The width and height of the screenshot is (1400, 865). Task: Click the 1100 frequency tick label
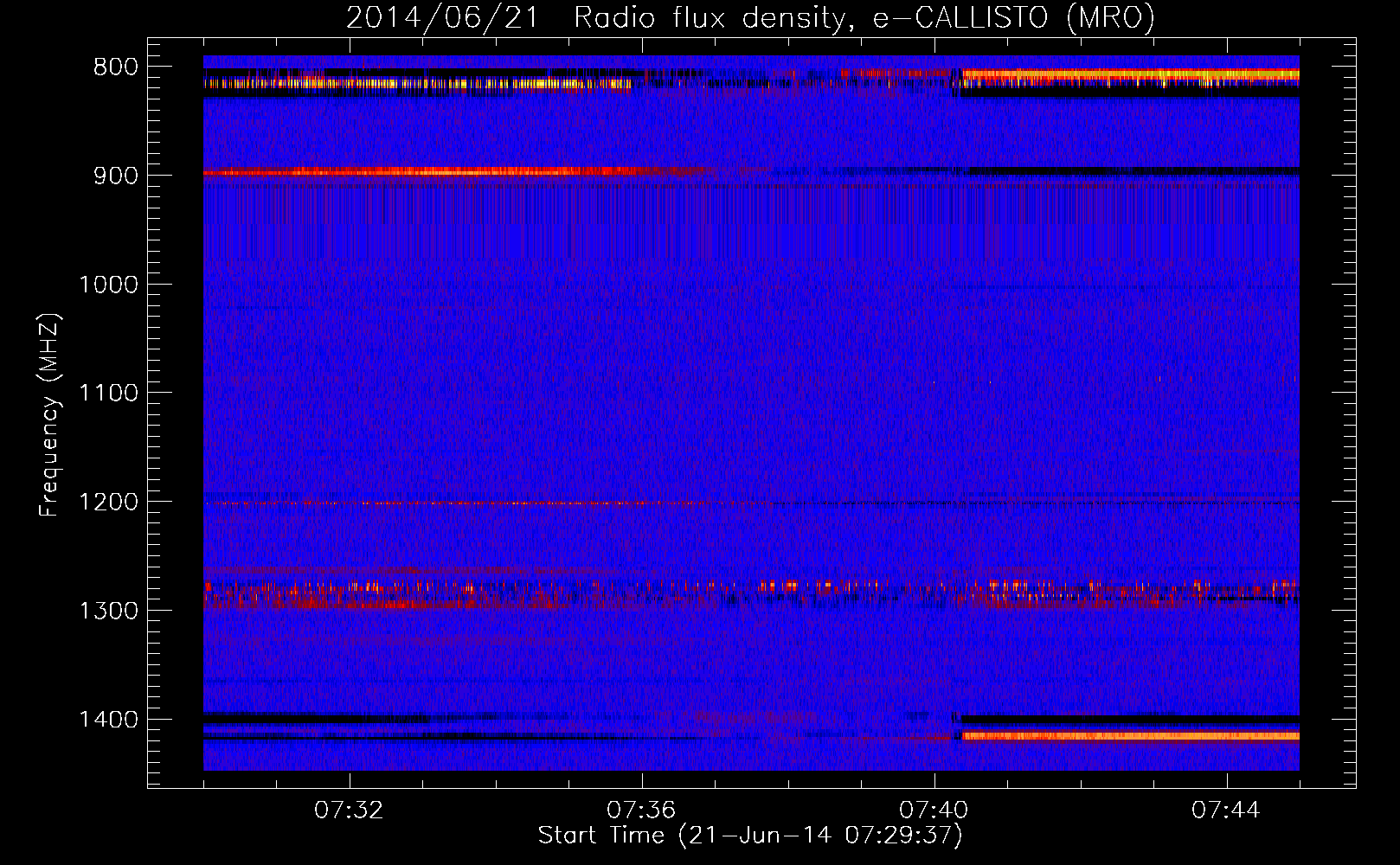point(108,394)
